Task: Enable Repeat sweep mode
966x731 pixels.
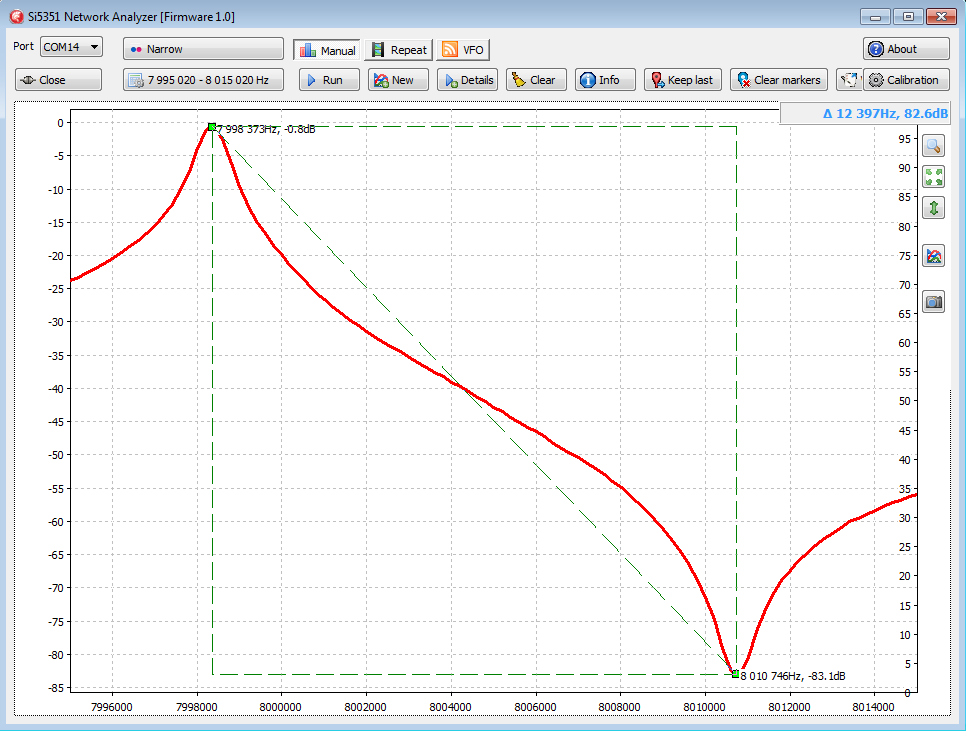Action: pyautogui.click(x=398, y=50)
